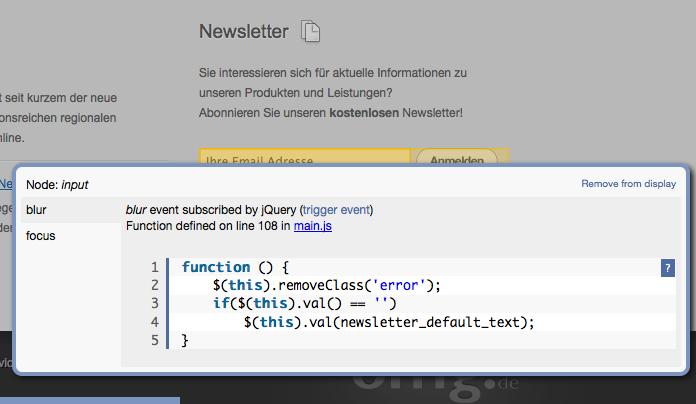This screenshot has width=696, height=404.
Task: Click line number 3 in code gutter
Action: (154, 304)
